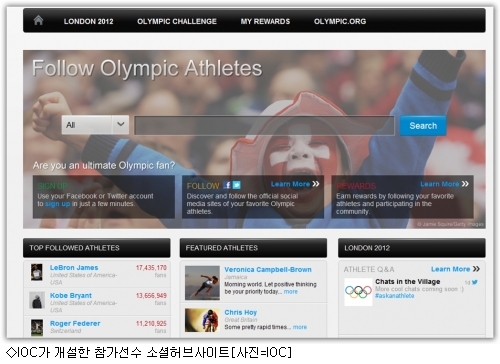Select 'Are you an ultimate Olympic fan?' text
This screenshot has width=500, height=364.
click(x=104, y=165)
